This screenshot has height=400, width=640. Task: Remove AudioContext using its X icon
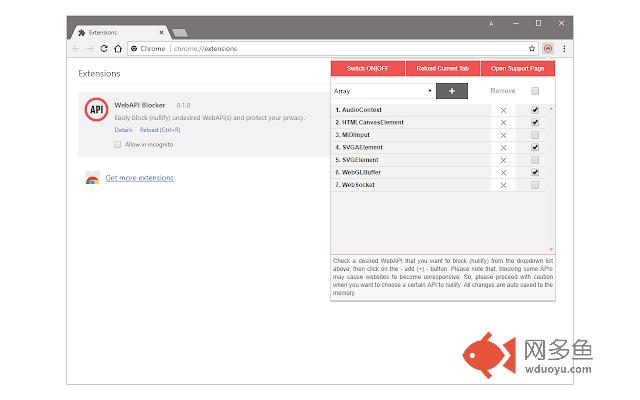click(503, 110)
